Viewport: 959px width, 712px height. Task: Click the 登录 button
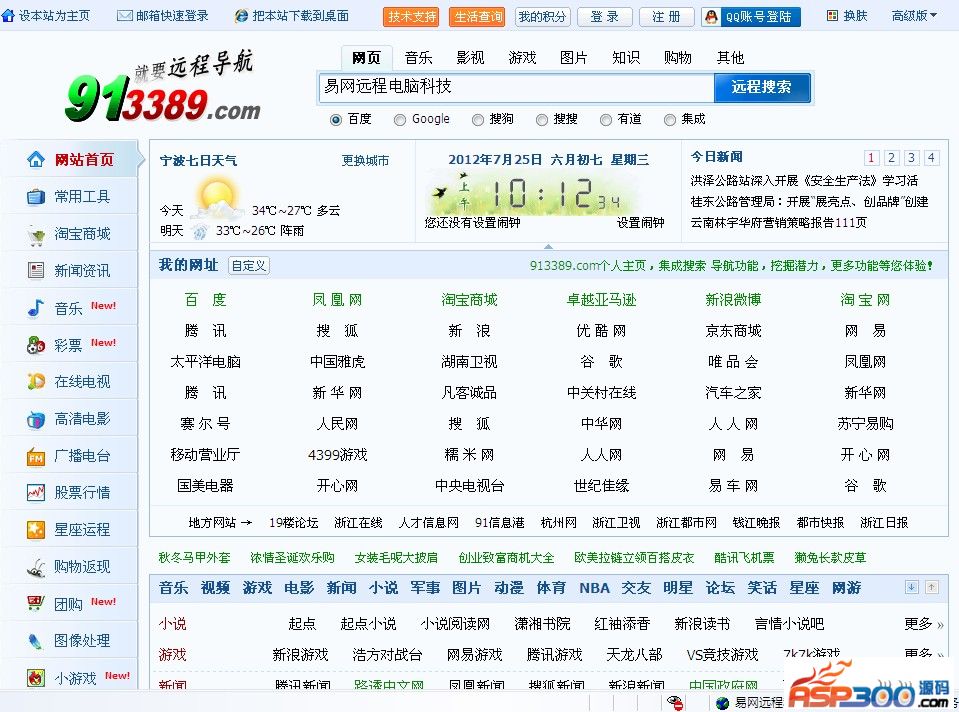tap(605, 17)
